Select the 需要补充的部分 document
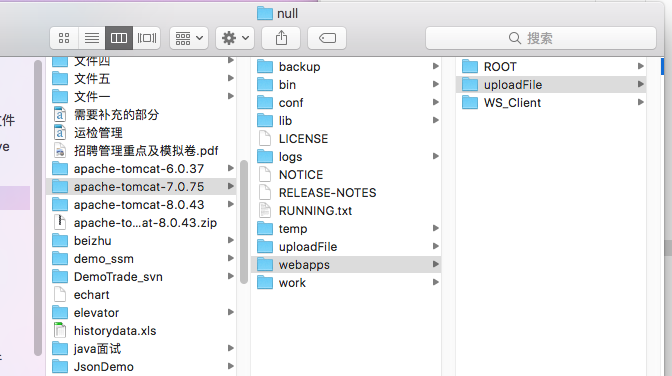The width and height of the screenshot is (672, 376). (141, 114)
